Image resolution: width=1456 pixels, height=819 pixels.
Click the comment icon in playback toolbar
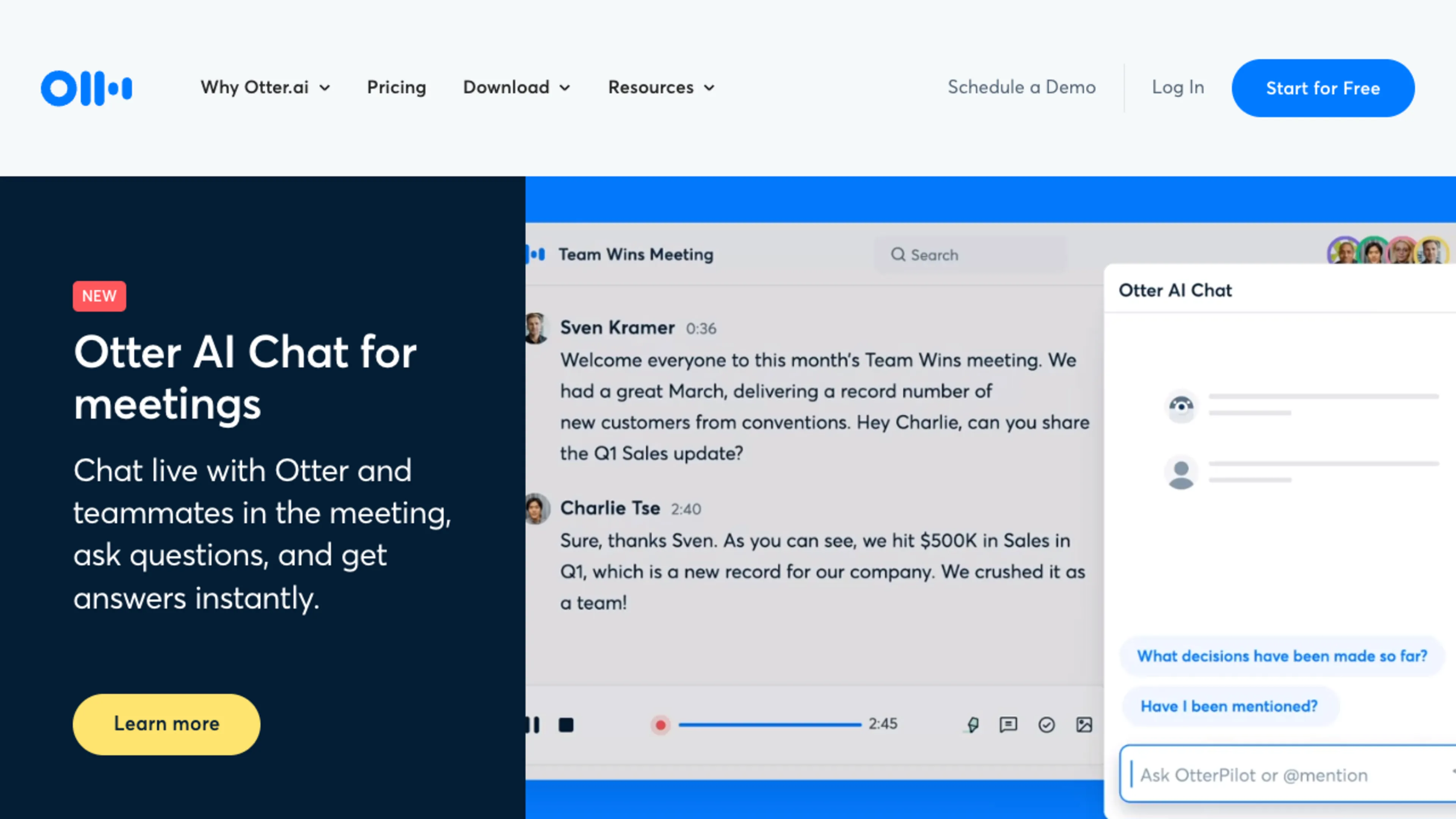point(1008,725)
